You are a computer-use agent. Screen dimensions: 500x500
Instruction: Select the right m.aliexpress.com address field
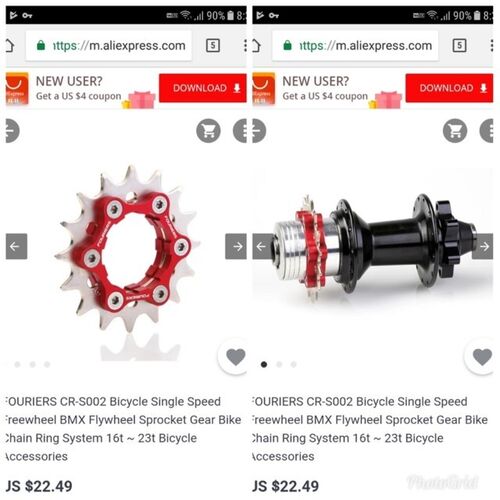pos(355,45)
